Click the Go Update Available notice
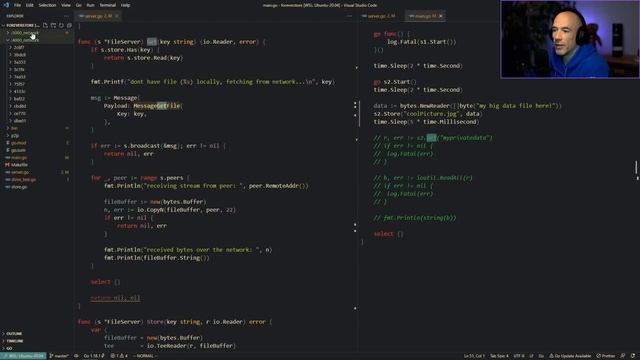 pos(570,356)
